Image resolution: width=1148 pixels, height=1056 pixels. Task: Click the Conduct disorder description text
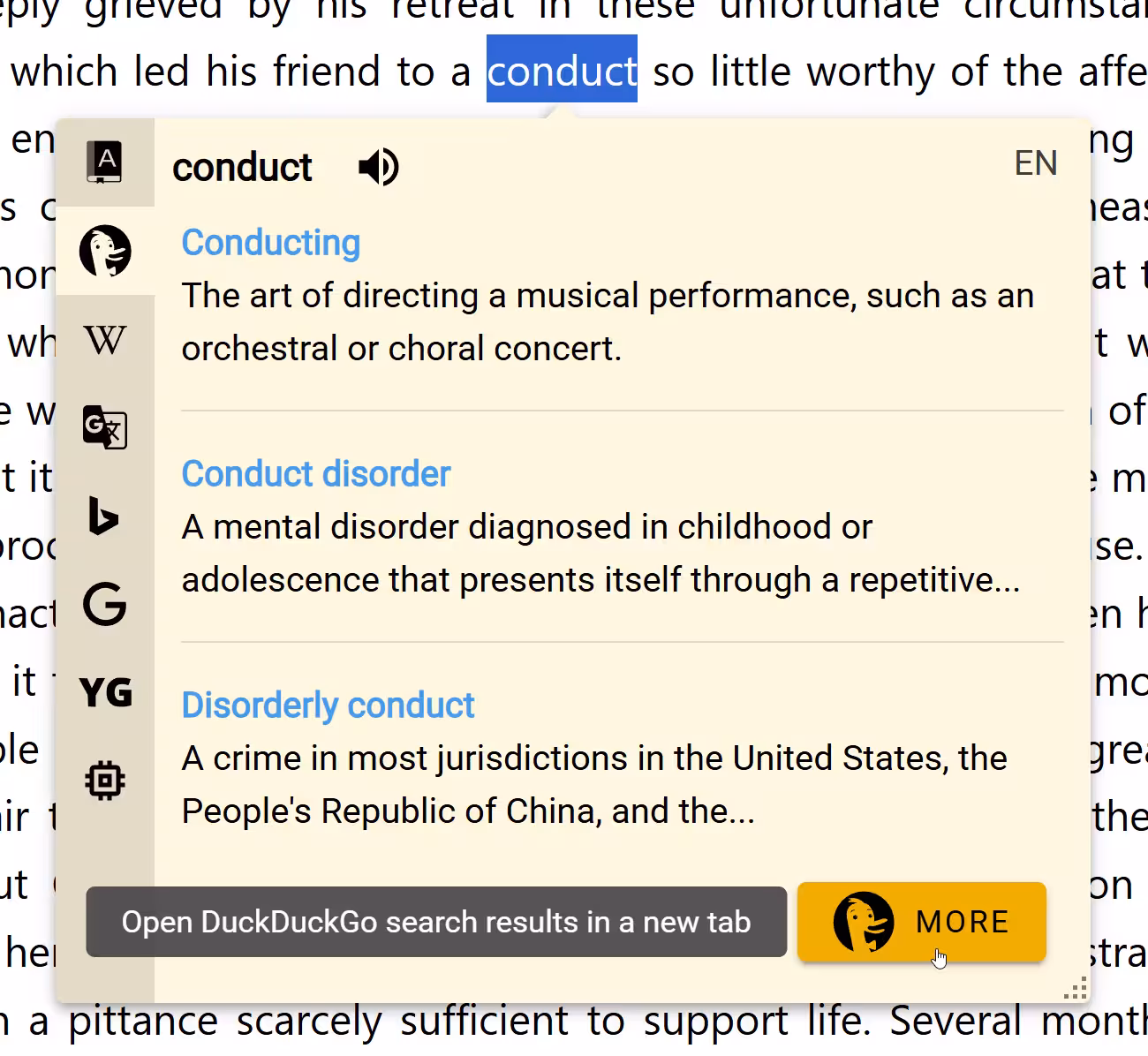click(x=600, y=554)
